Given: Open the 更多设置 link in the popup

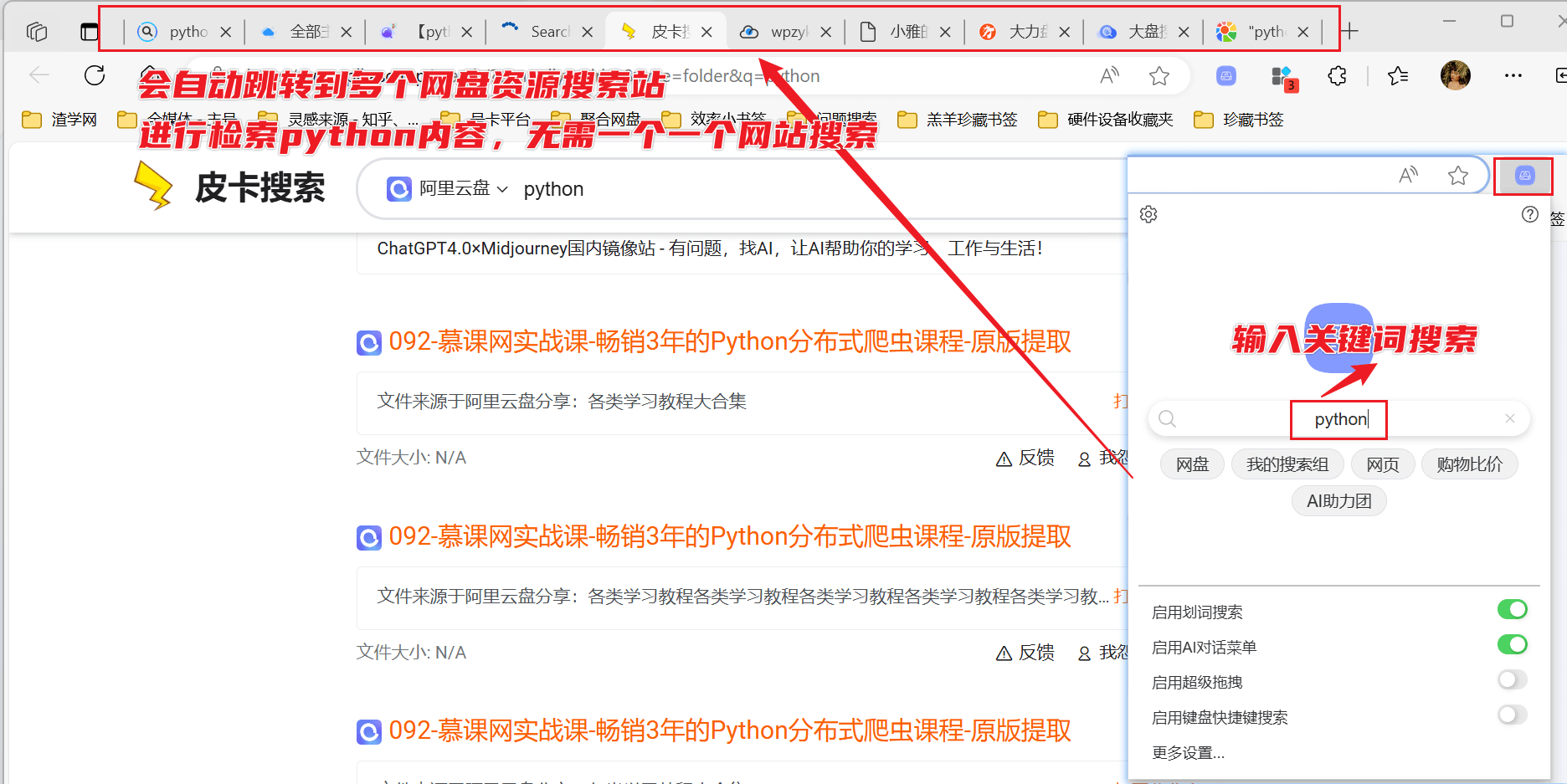Looking at the screenshot, I should point(1188,752).
